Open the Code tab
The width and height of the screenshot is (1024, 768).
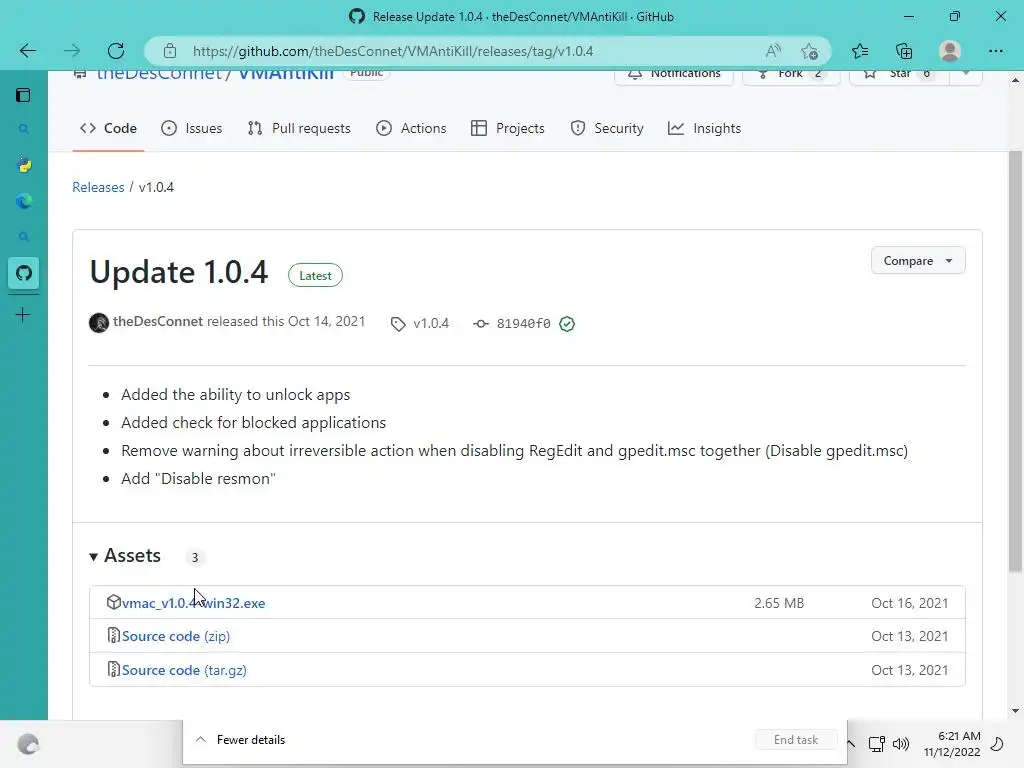click(108, 128)
